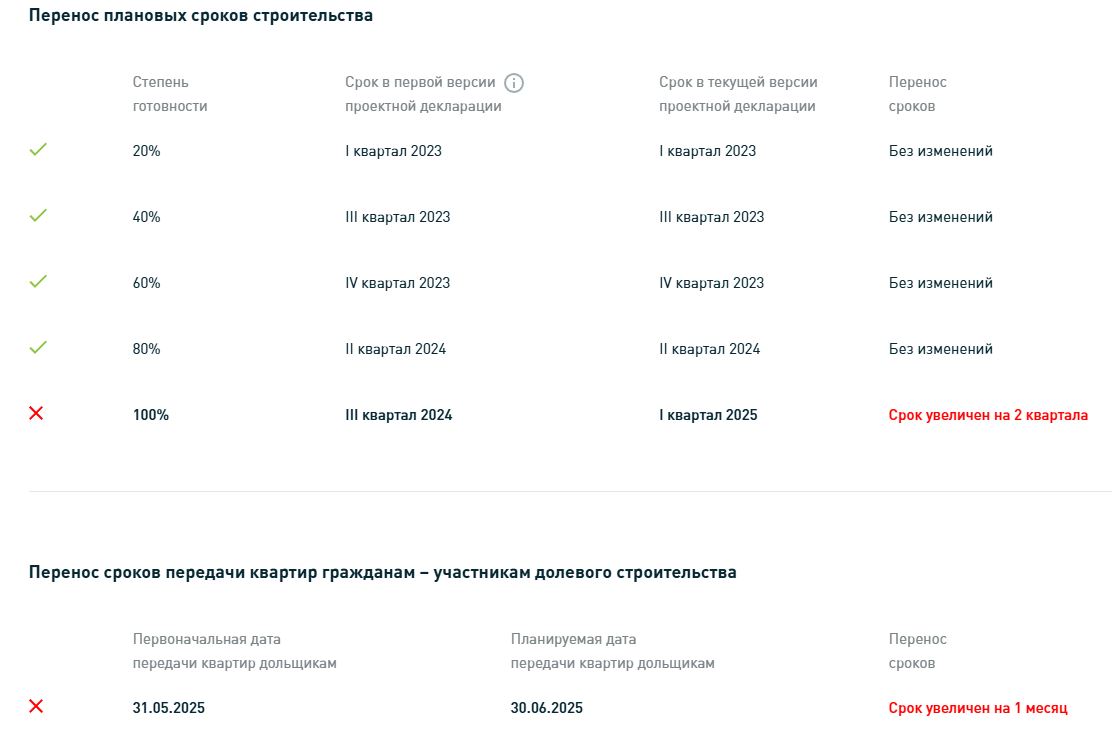
Task: Click the planned transfer date 30.06.2025
Action: [x=547, y=708]
